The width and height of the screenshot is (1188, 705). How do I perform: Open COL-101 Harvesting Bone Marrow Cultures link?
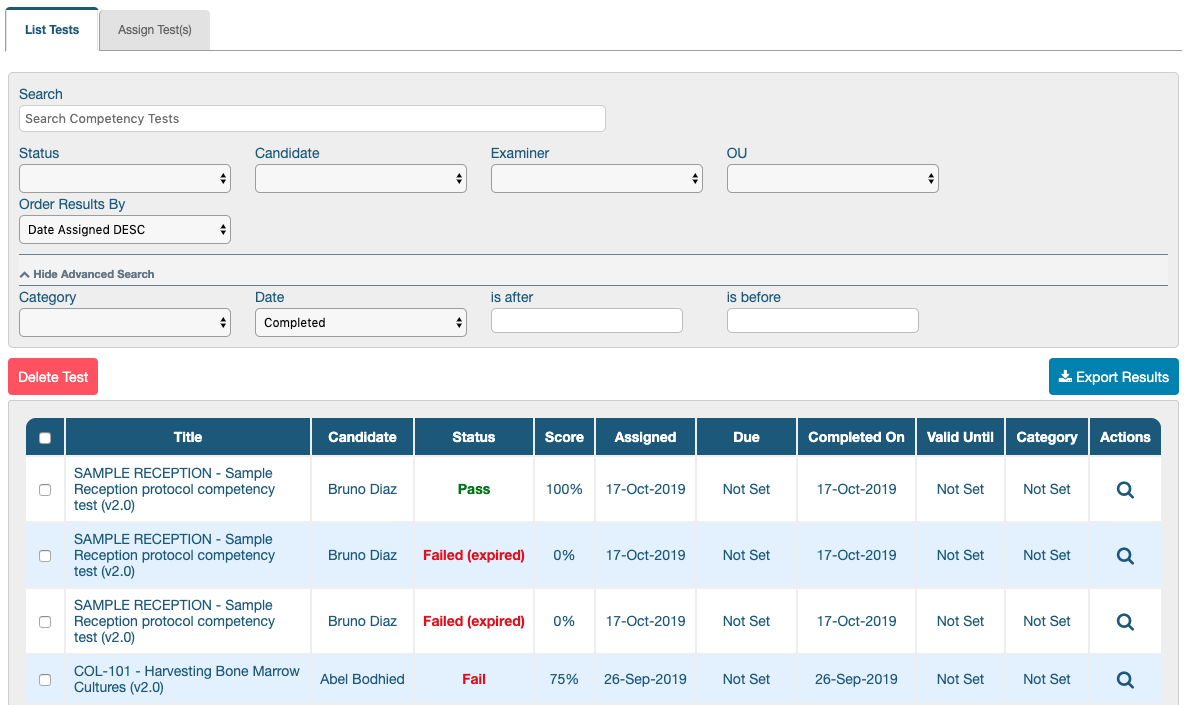point(186,679)
